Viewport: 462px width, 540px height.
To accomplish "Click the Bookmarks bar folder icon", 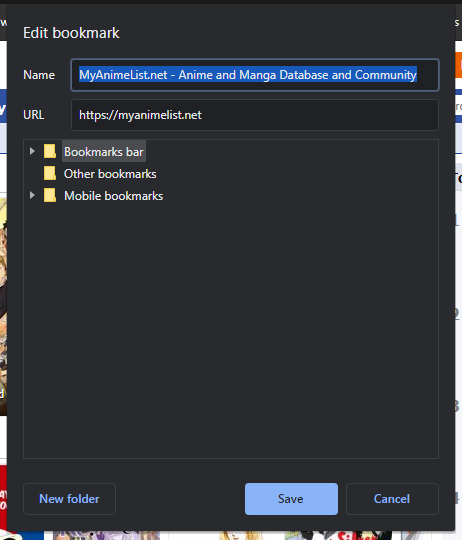I will (50, 151).
